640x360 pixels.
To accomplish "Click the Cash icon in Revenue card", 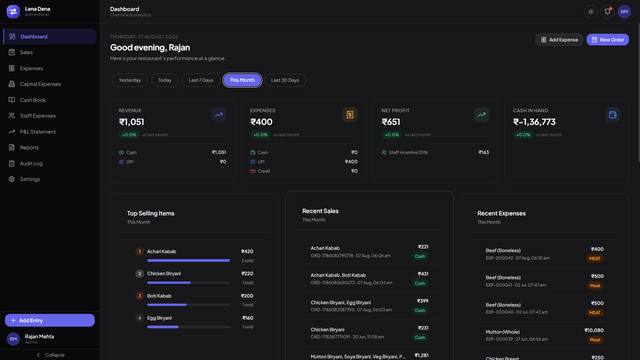I will (x=121, y=153).
